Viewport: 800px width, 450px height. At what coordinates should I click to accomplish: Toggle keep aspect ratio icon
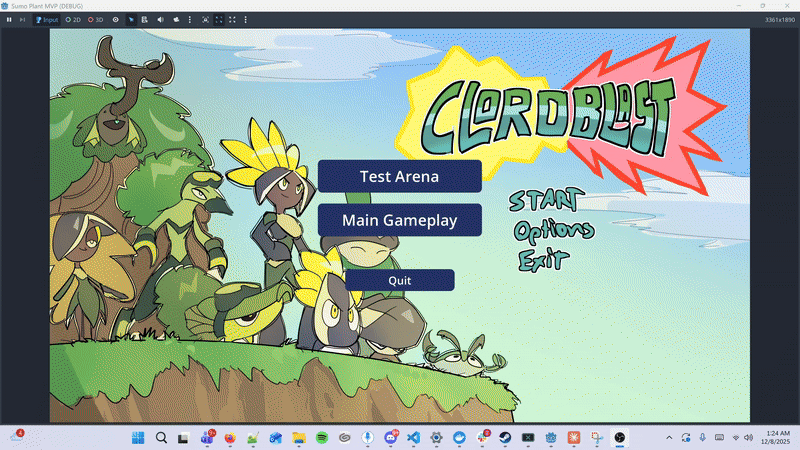click(x=220, y=19)
